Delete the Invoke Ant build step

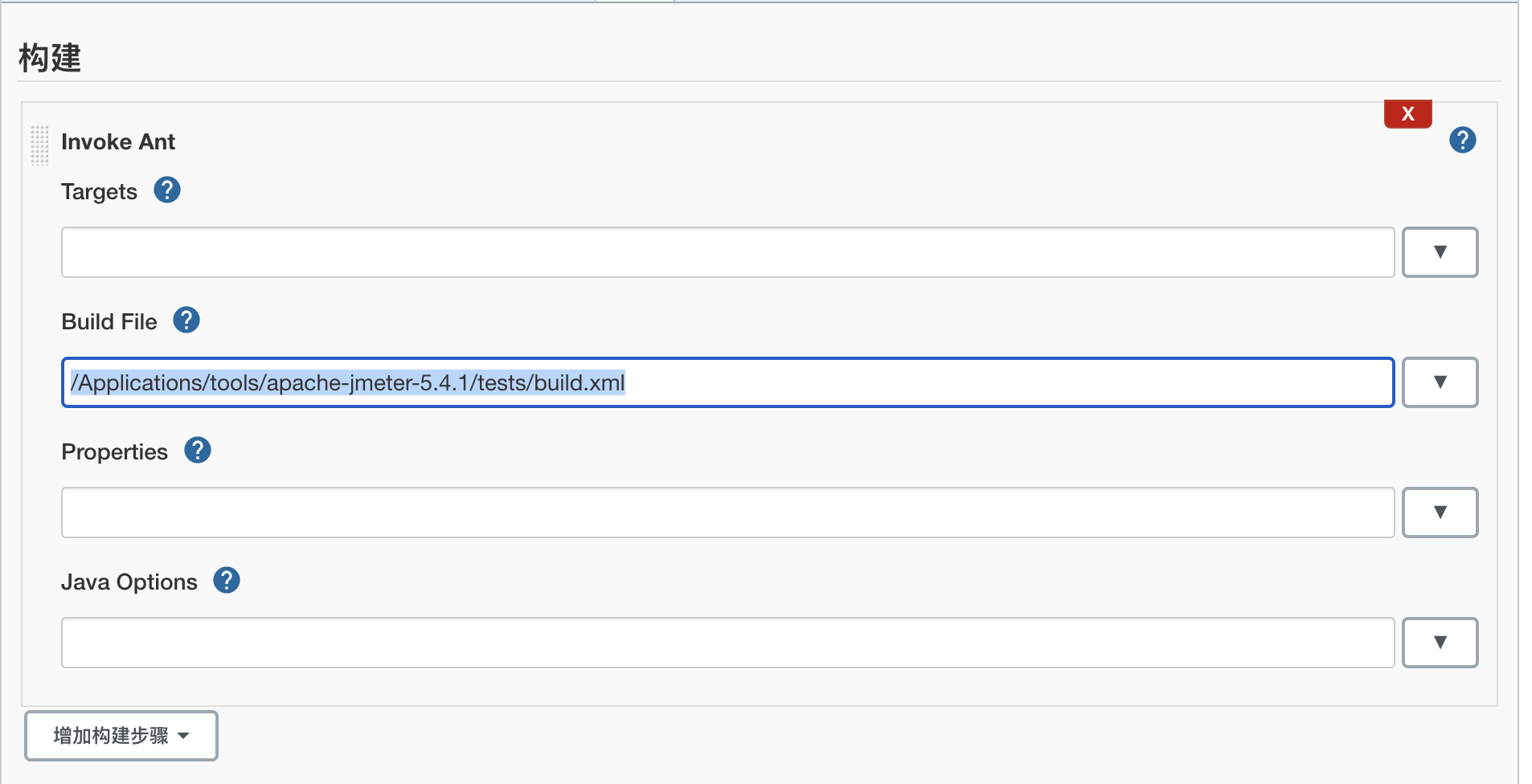click(1407, 114)
